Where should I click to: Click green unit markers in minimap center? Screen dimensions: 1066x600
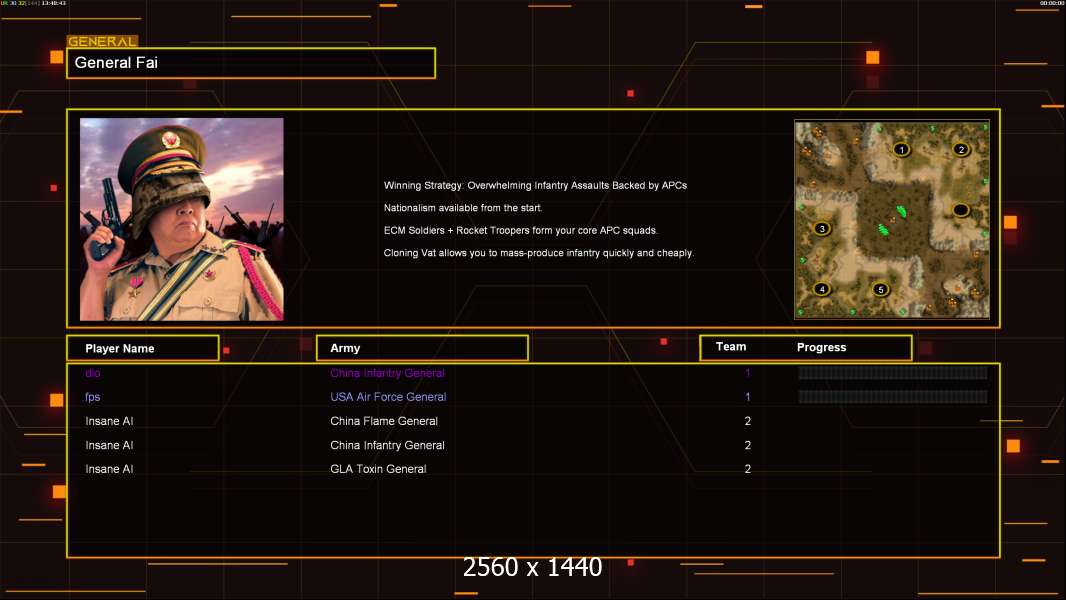(x=892, y=221)
